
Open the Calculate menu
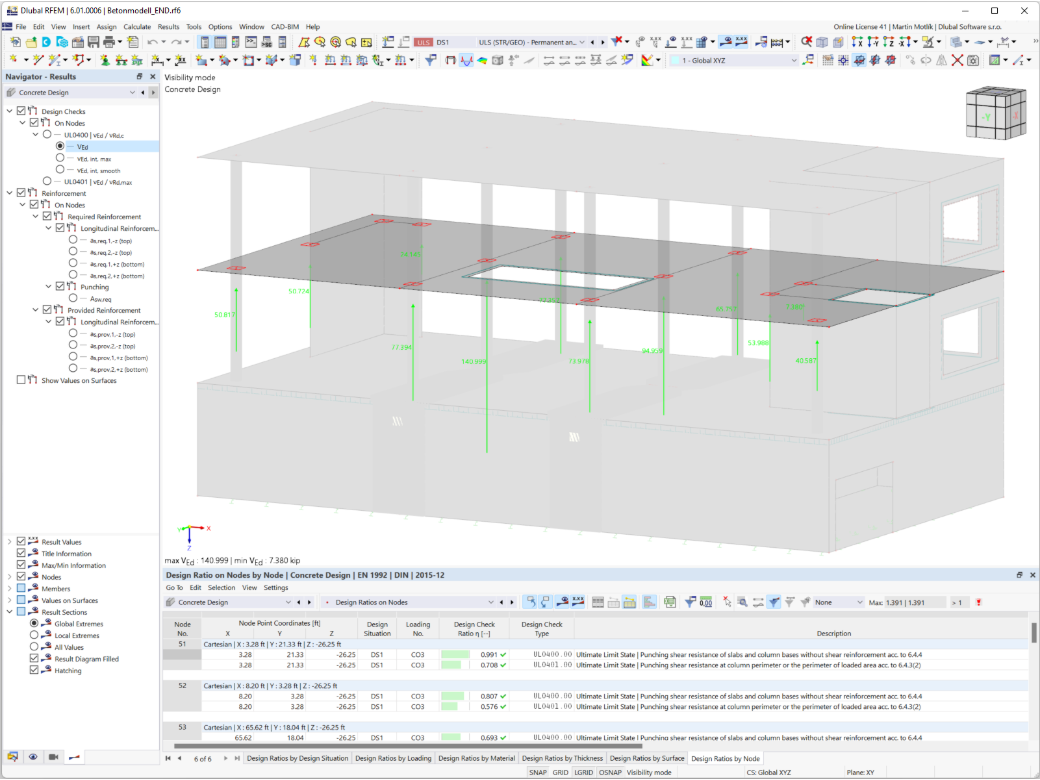(x=137, y=27)
